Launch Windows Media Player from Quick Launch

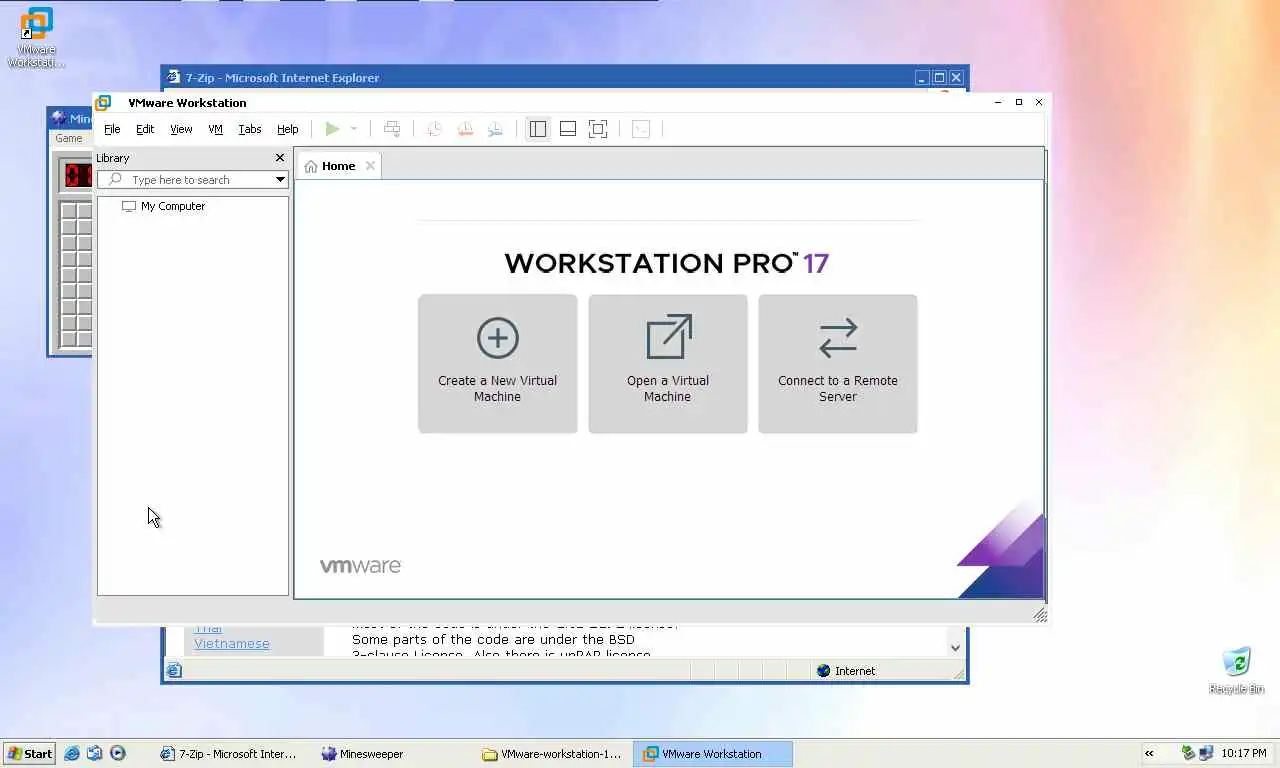pos(117,754)
